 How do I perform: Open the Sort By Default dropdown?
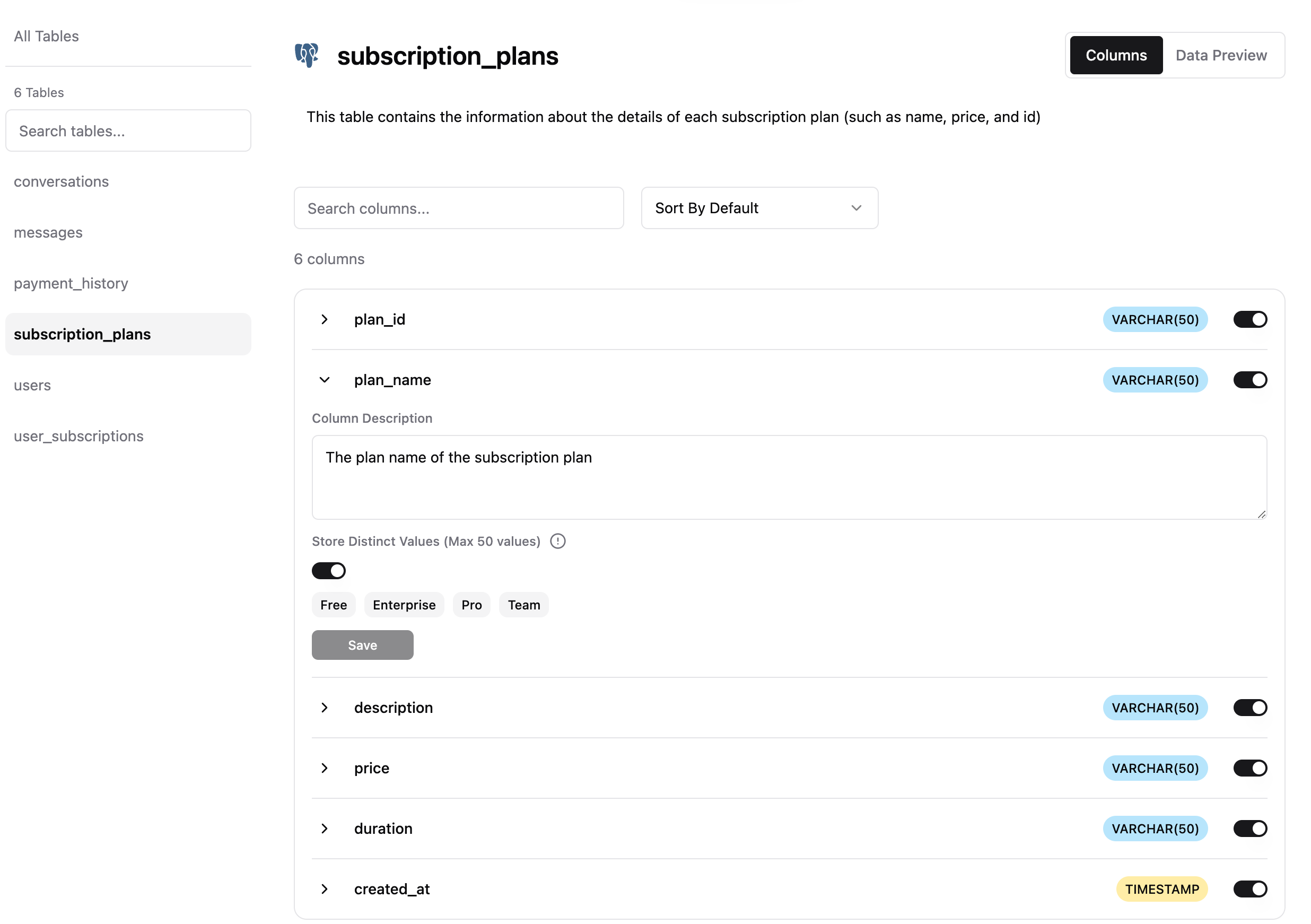(x=759, y=208)
